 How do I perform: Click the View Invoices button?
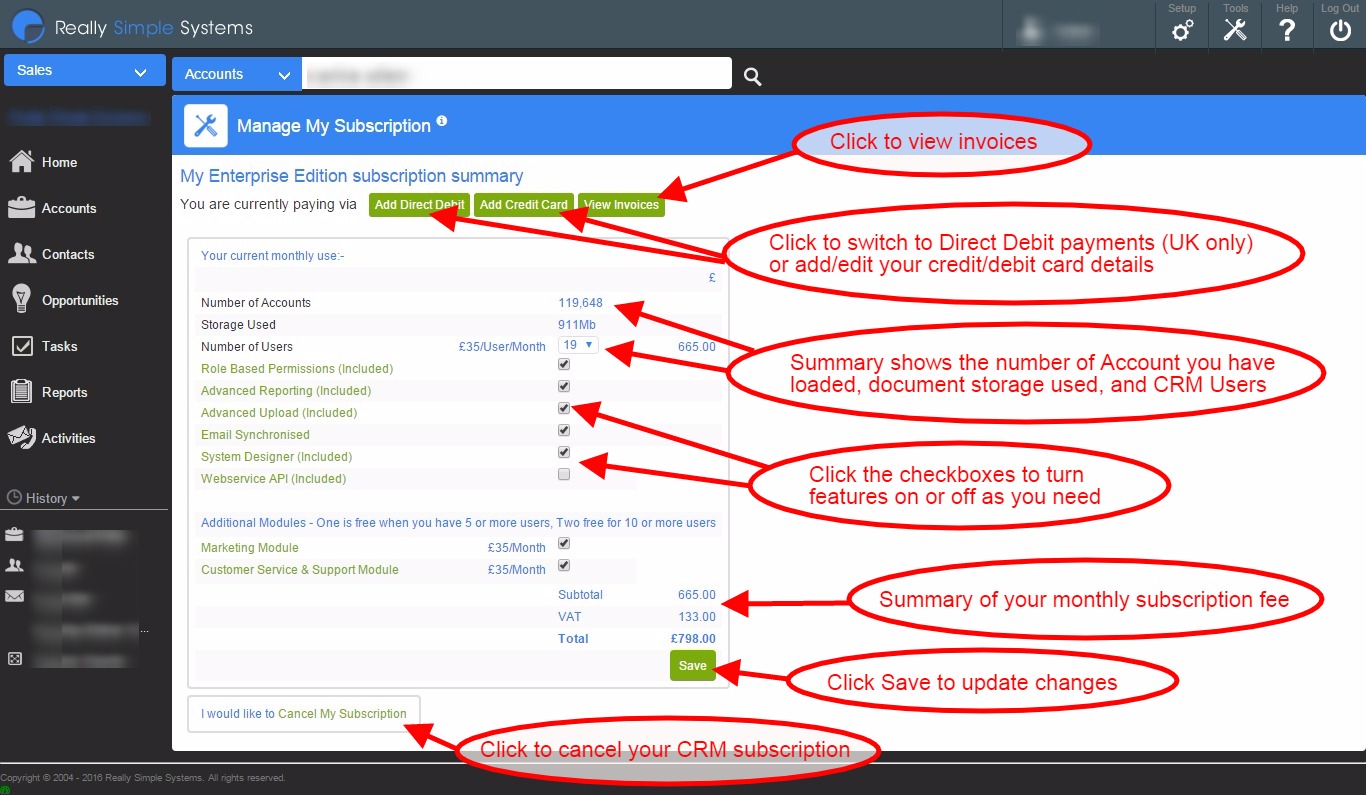(621, 205)
